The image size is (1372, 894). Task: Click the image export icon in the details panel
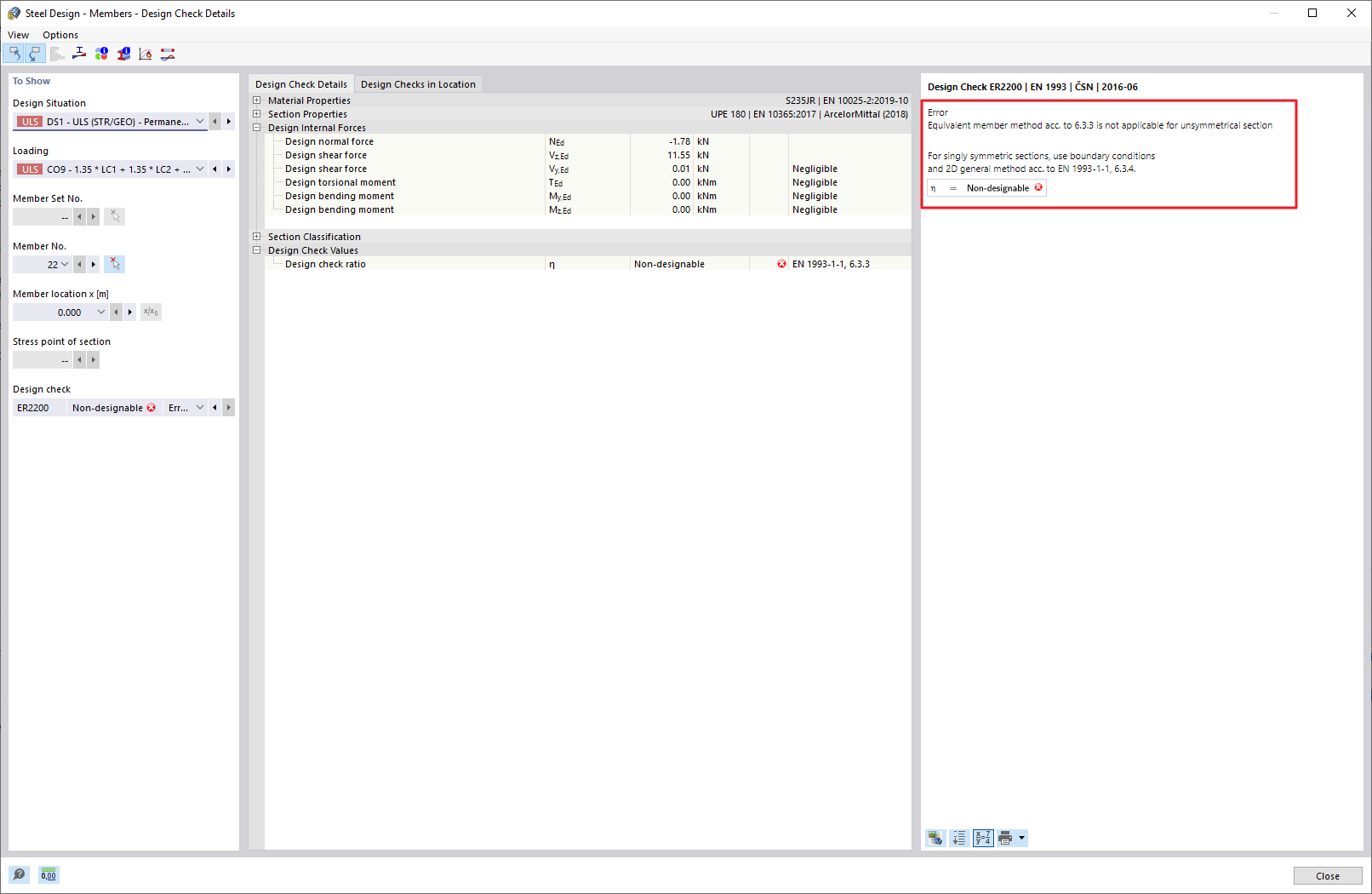pos(935,839)
